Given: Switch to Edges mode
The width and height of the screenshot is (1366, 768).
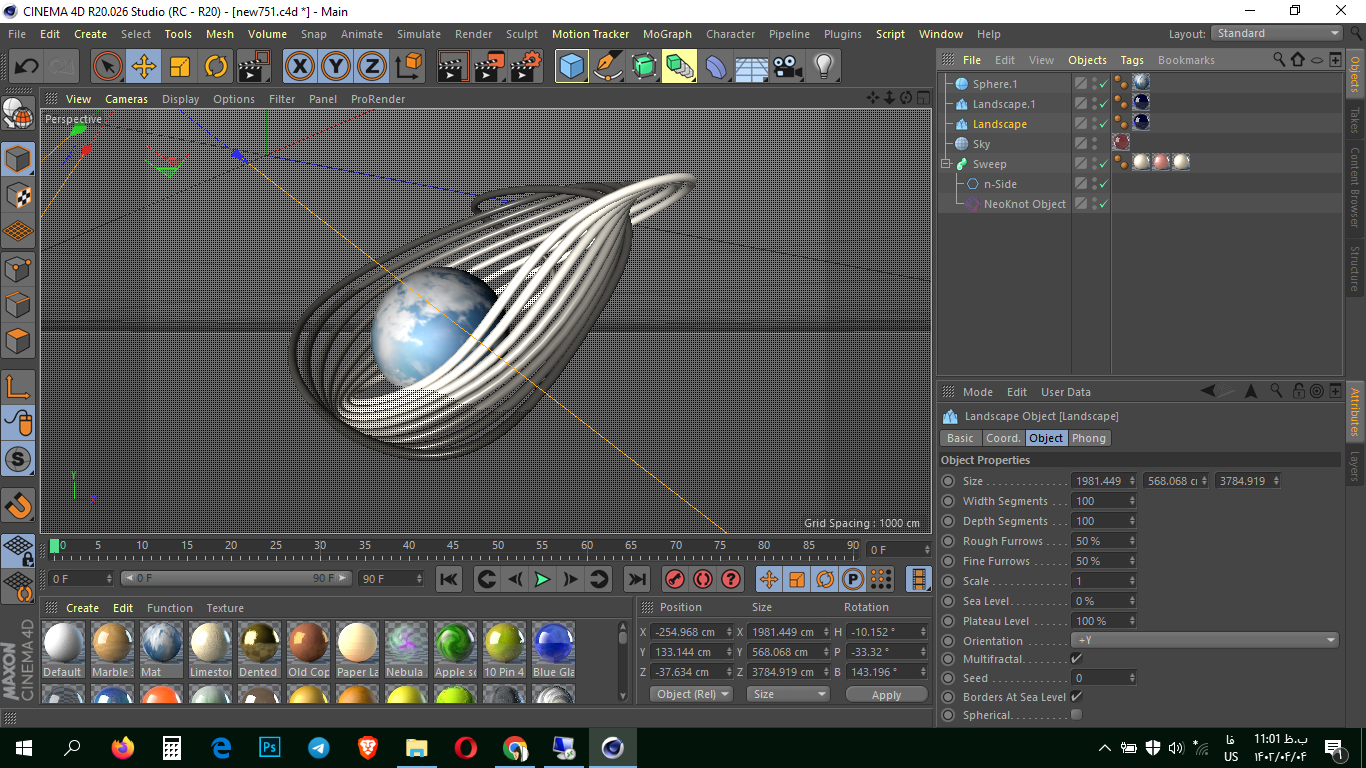Looking at the screenshot, I should (x=19, y=305).
